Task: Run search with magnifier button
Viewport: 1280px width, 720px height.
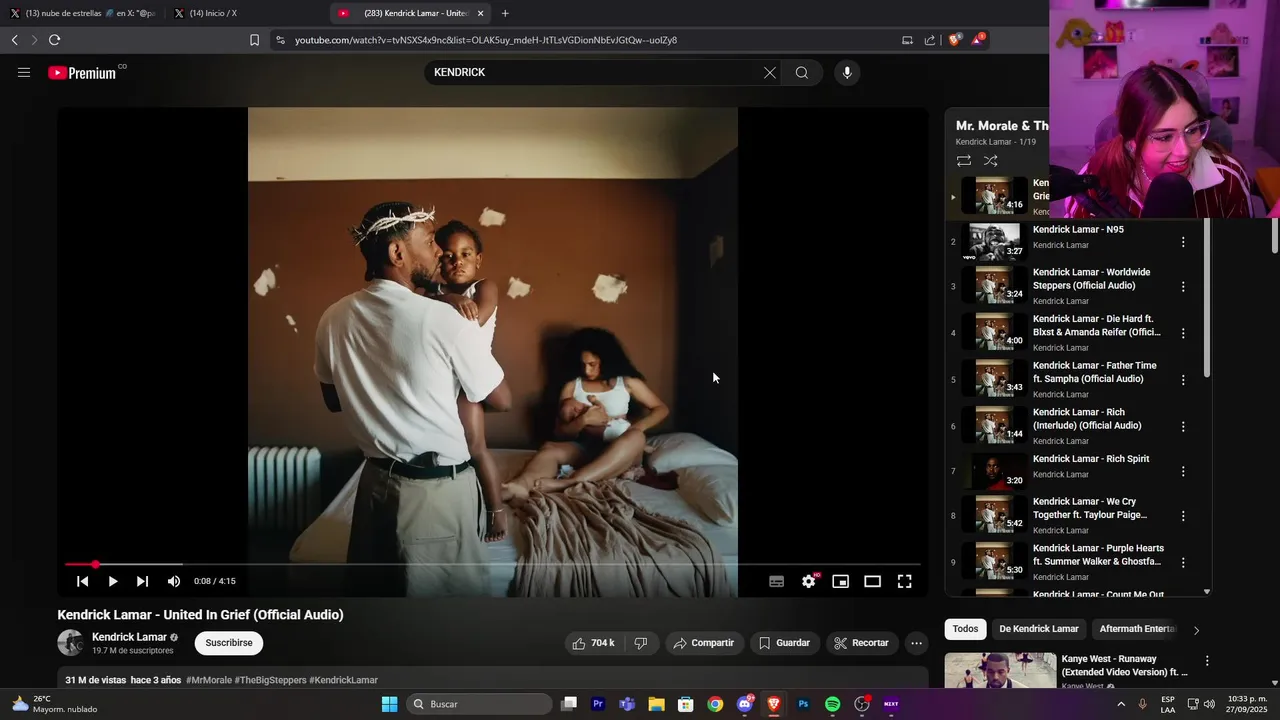Action: pyautogui.click(x=802, y=72)
